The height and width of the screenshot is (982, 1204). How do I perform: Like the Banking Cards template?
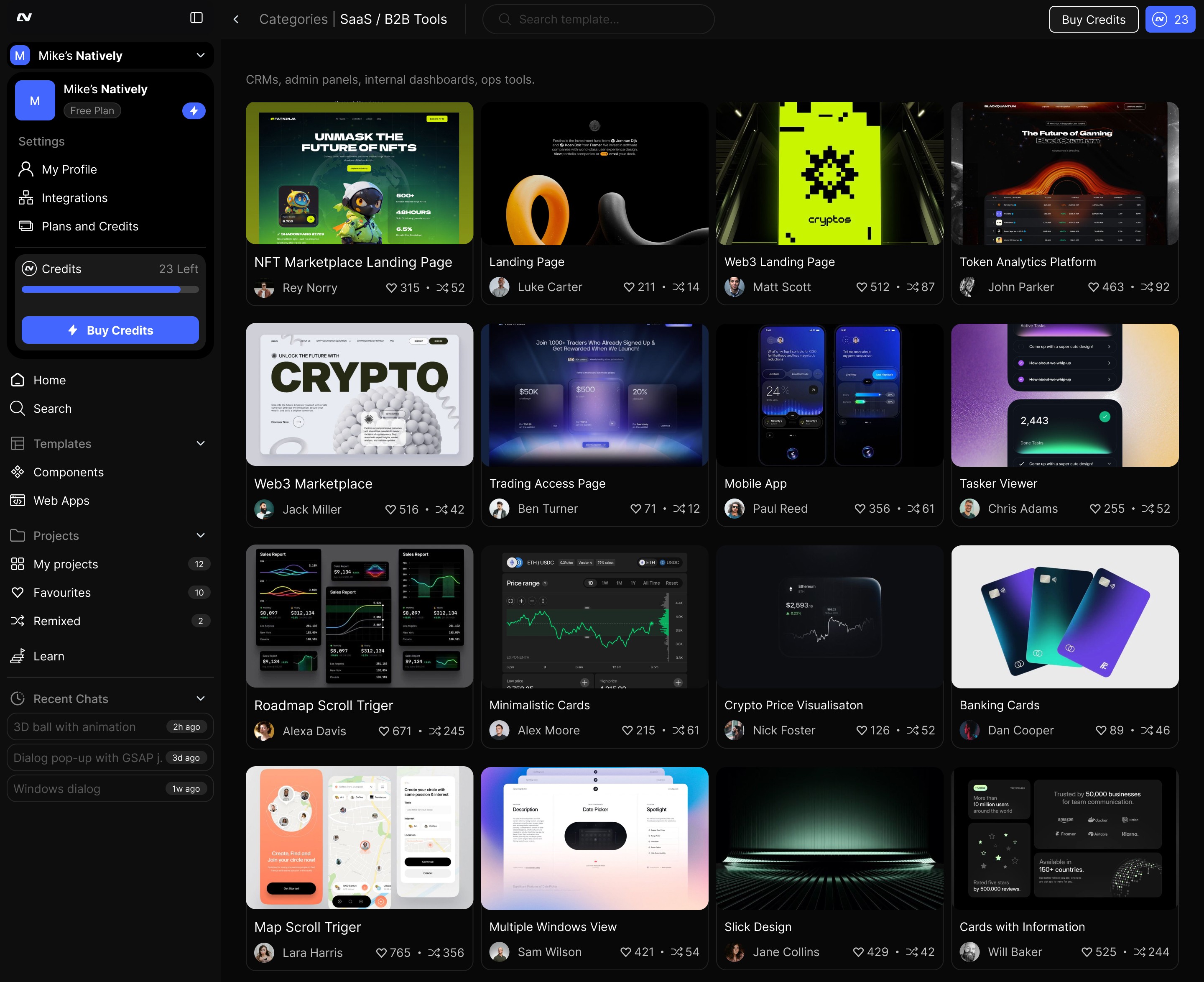coord(1102,730)
